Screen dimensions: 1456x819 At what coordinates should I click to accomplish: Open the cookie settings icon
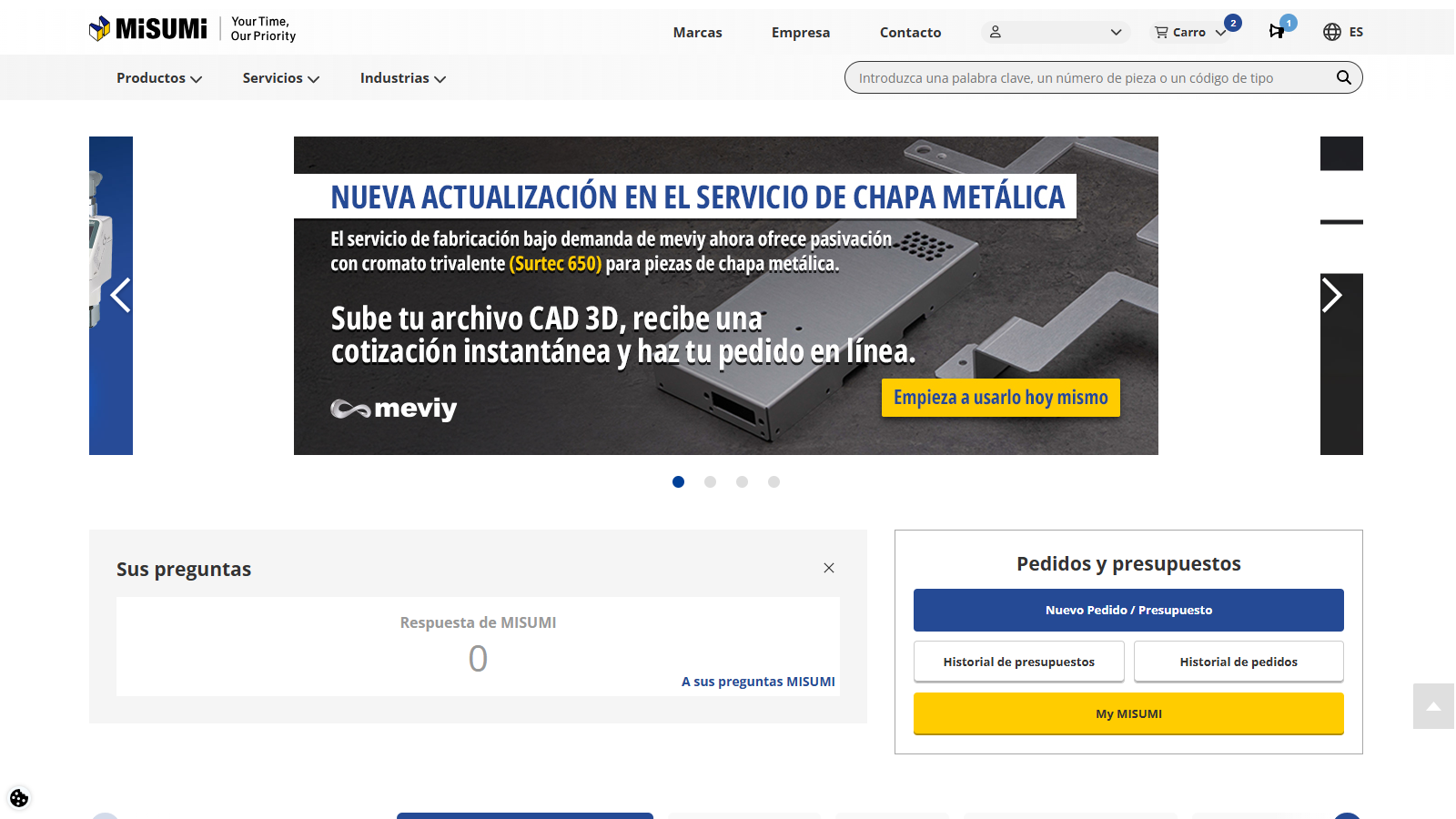coord(19,798)
